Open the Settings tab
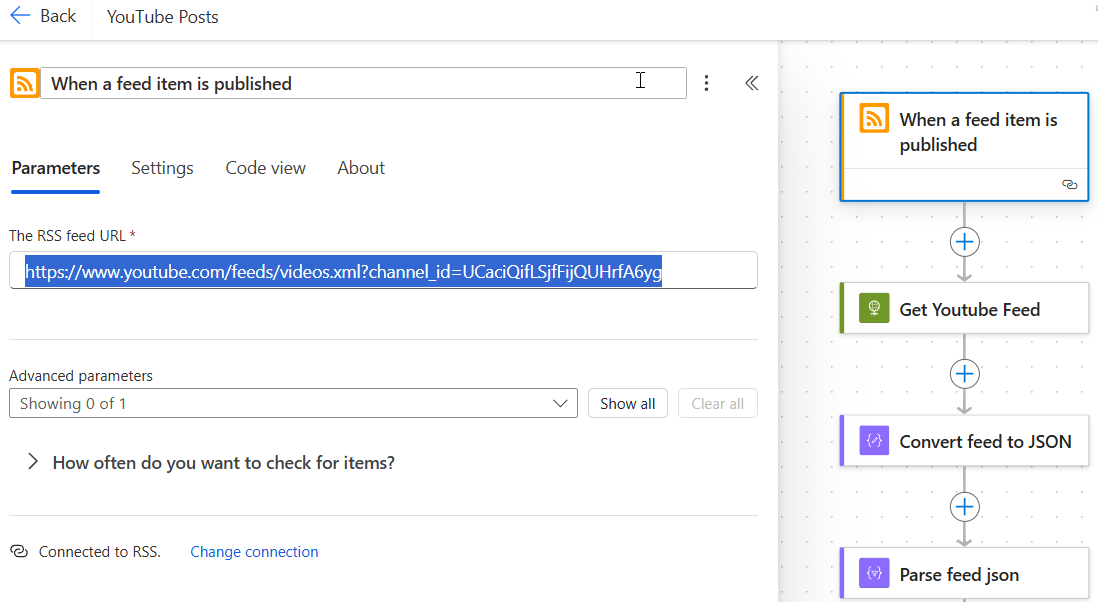1098x602 pixels. pos(162,168)
